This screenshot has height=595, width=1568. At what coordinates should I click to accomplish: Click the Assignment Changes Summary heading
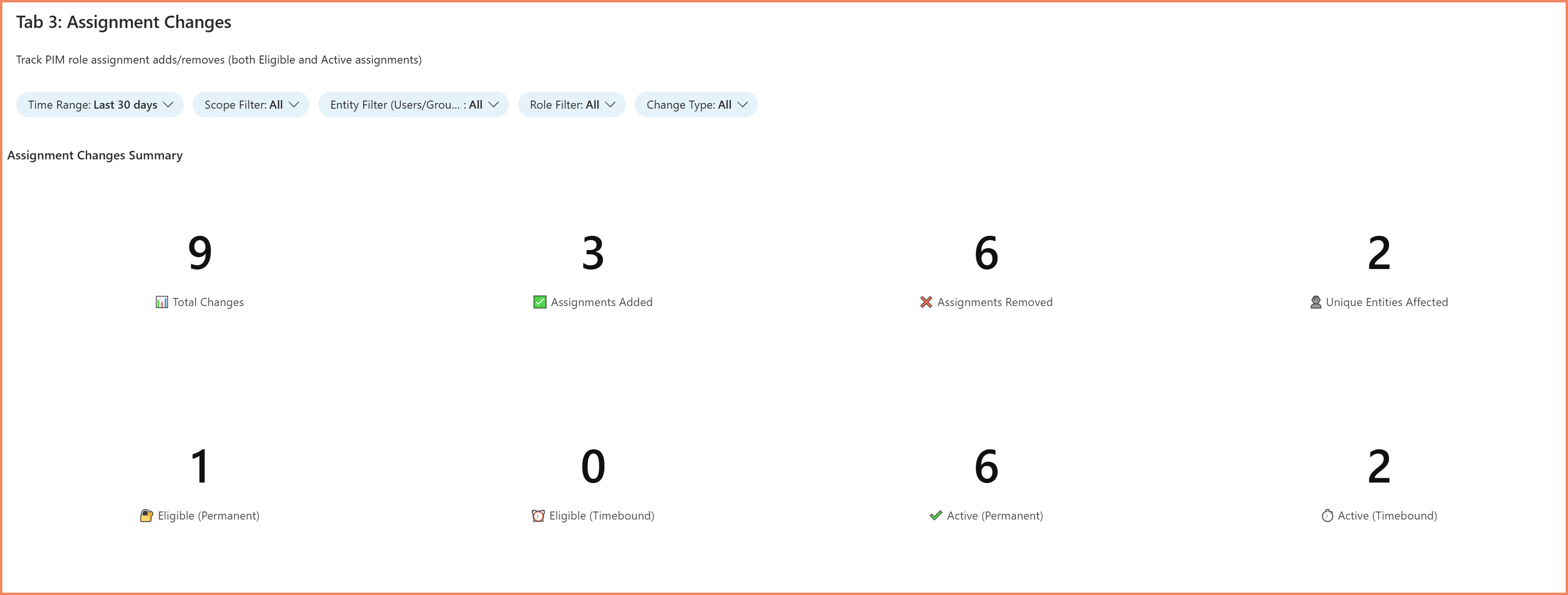(x=95, y=155)
